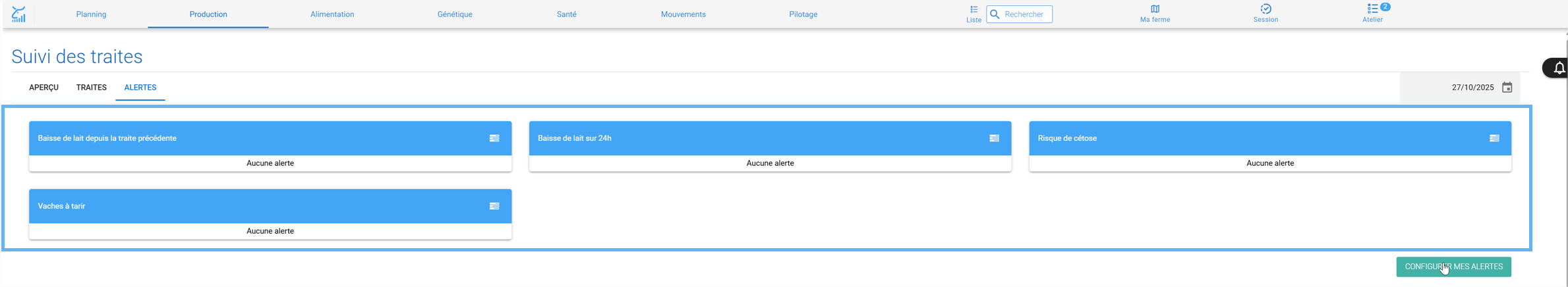
Task: Switch to the Aperçu tab
Action: (x=44, y=88)
